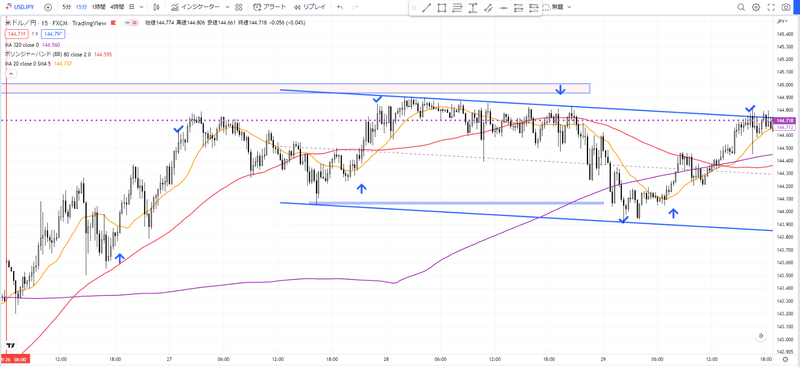Screen dimensions: 800x367
Task: Open the JPY currency selector on price scale
Action: coord(781,22)
